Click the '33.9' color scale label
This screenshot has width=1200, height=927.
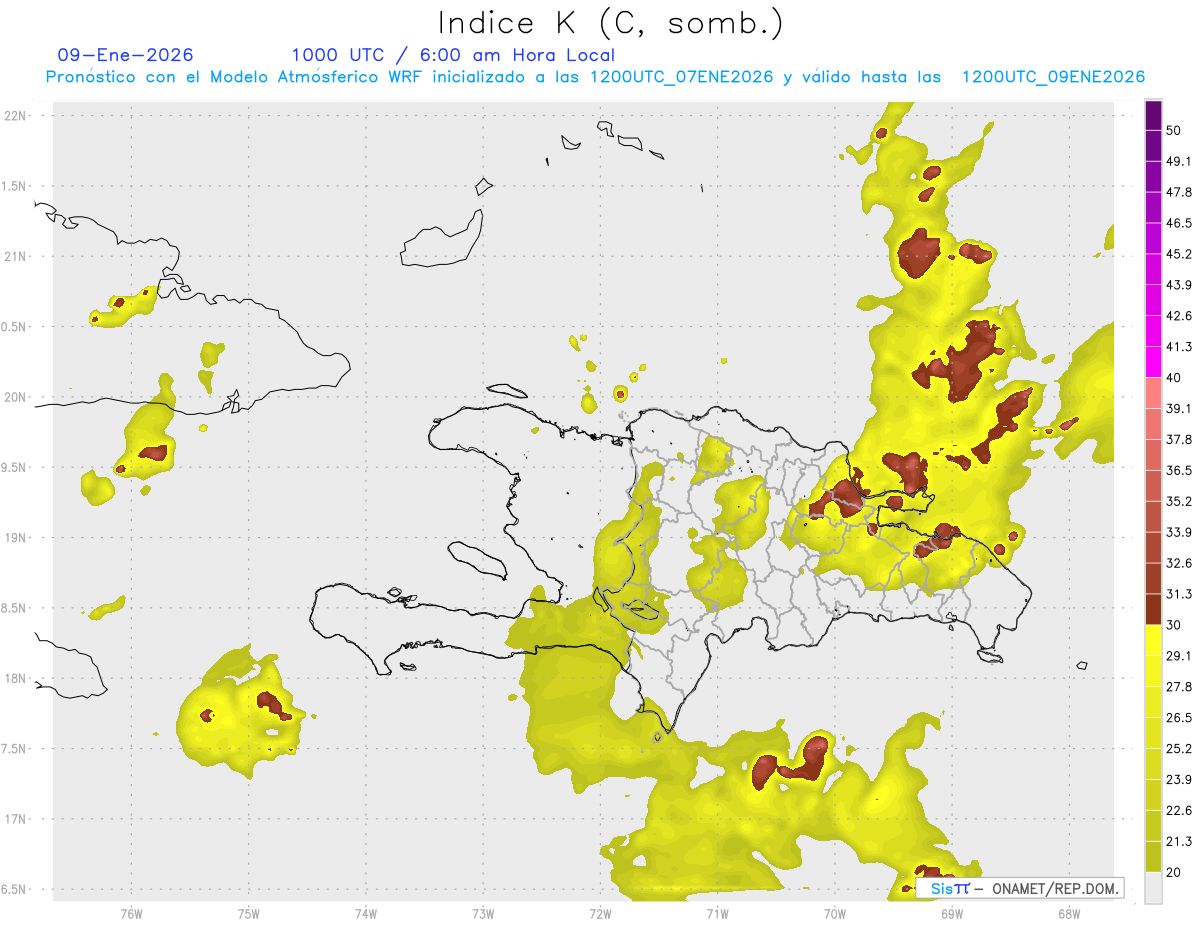tap(1180, 532)
